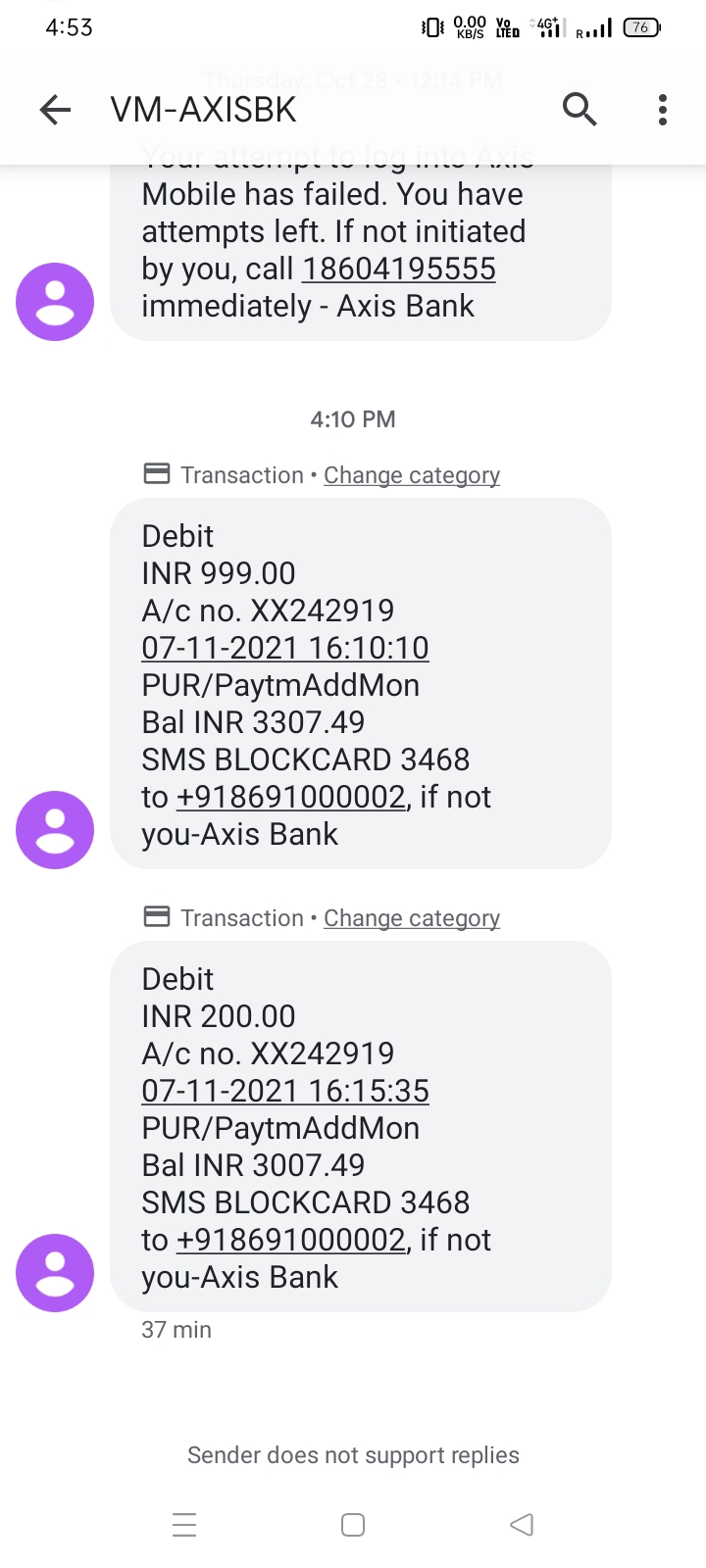Tap the battery indicator in the status bar
The image size is (706, 1568).
pyautogui.click(x=641, y=27)
